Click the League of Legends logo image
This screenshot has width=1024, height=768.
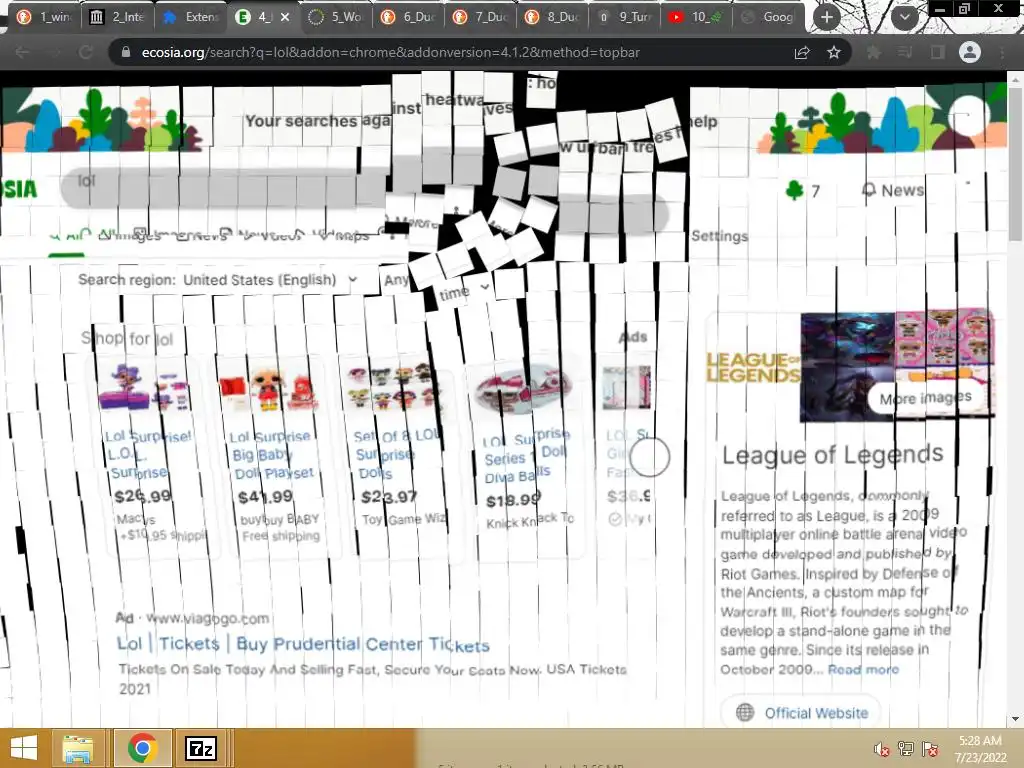pos(753,367)
